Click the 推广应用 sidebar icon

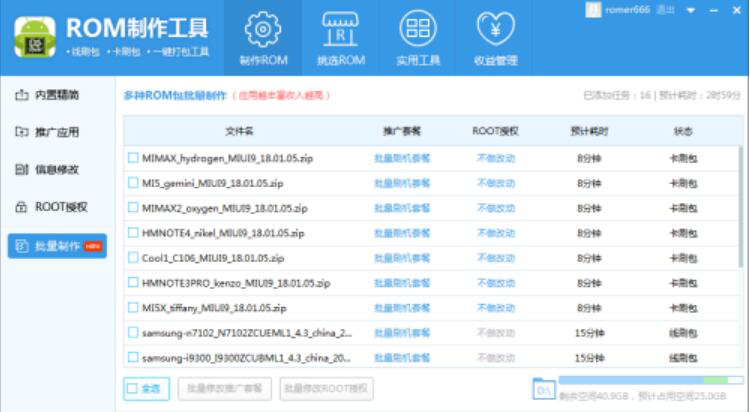[x=22, y=132]
